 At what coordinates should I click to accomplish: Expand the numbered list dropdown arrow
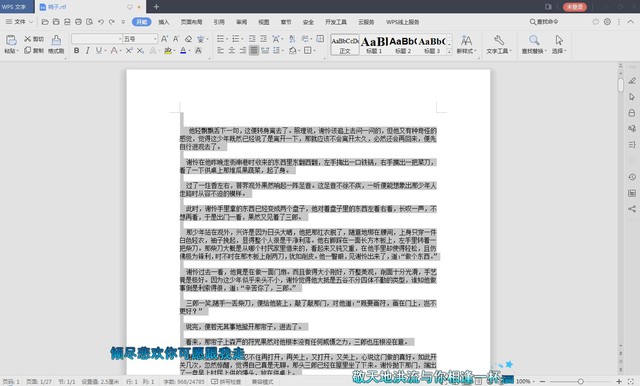click(x=242, y=39)
